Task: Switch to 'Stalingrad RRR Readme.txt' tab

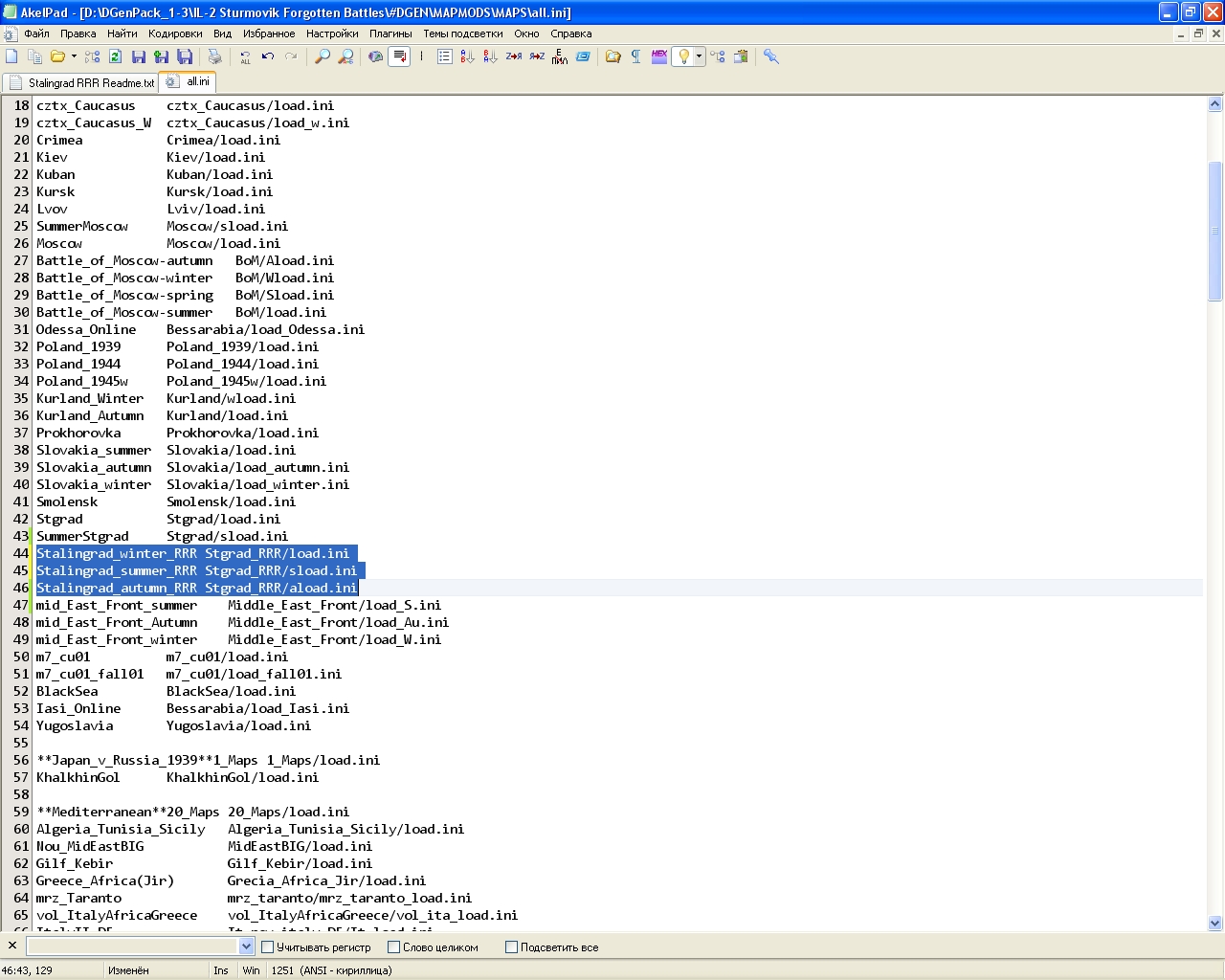Action: coord(81,83)
